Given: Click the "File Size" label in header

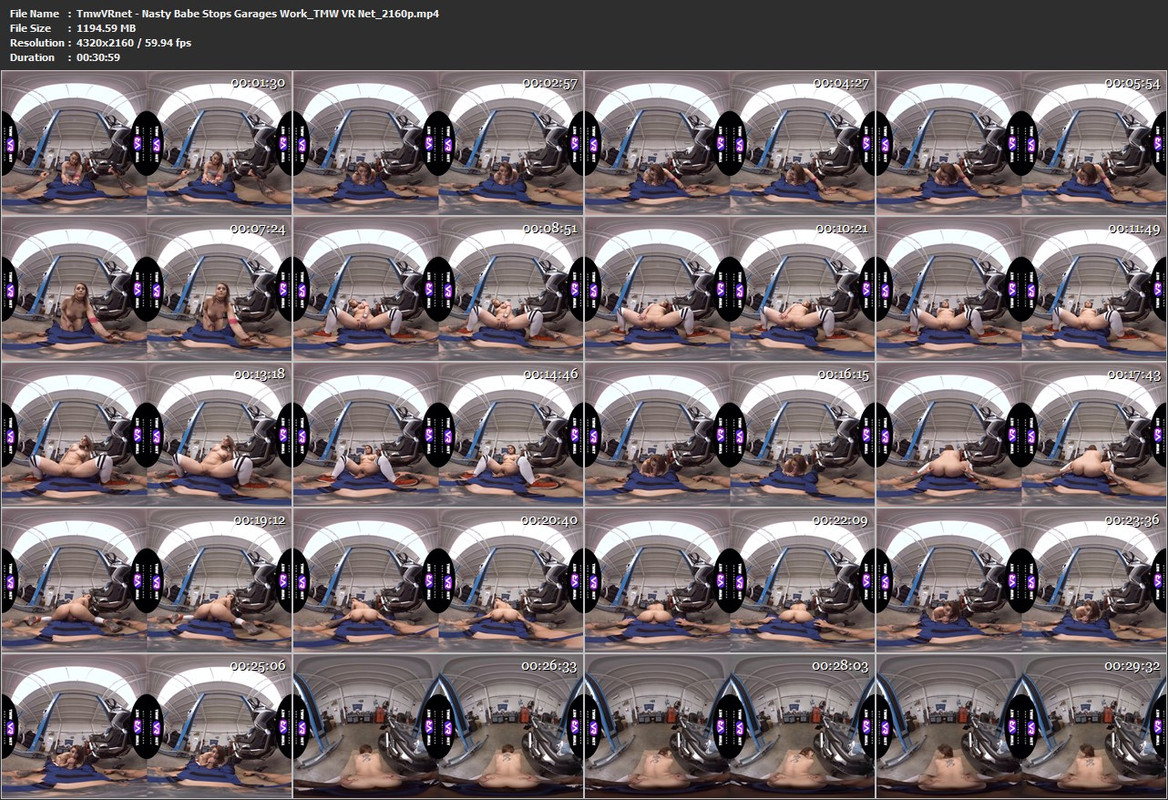Looking at the screenshot, I should point(31,28).
